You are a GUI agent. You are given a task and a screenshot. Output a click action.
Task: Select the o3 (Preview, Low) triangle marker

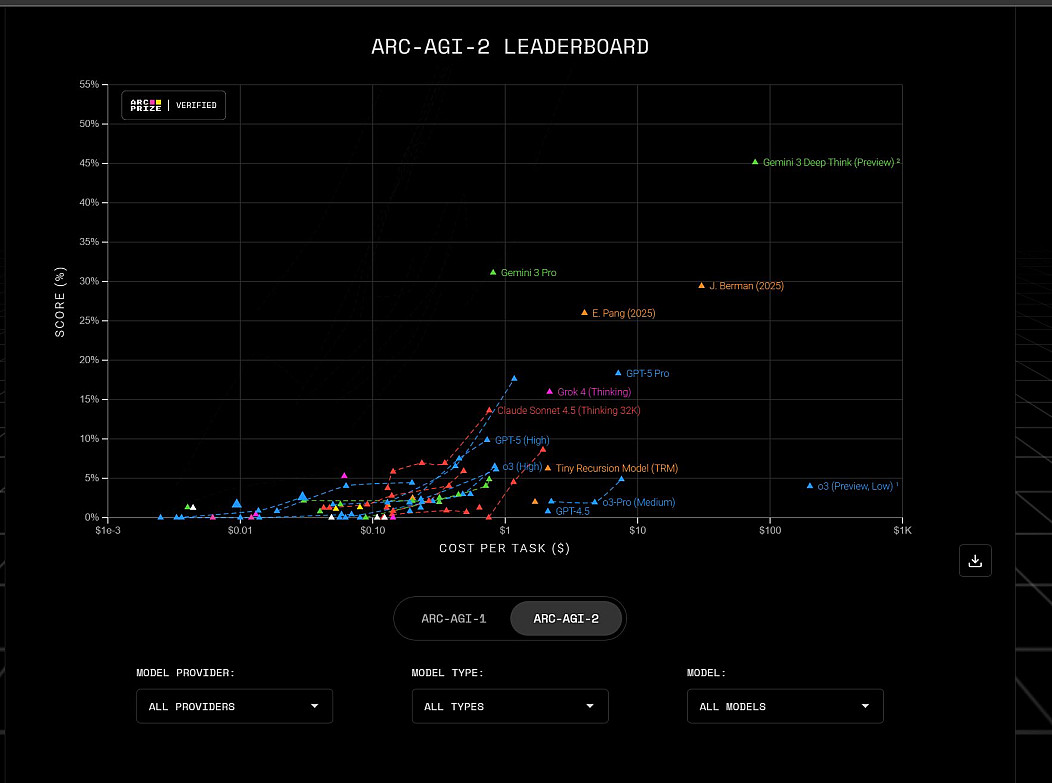coord(810,486)
